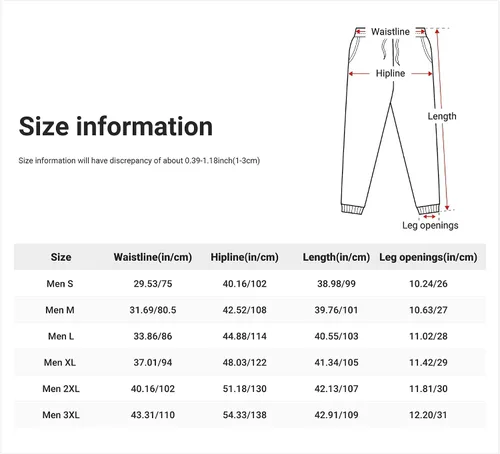The image size is (500, 454).
Task: Select the Men M waistline value 31.69/80.5
Action: (153, 310)
